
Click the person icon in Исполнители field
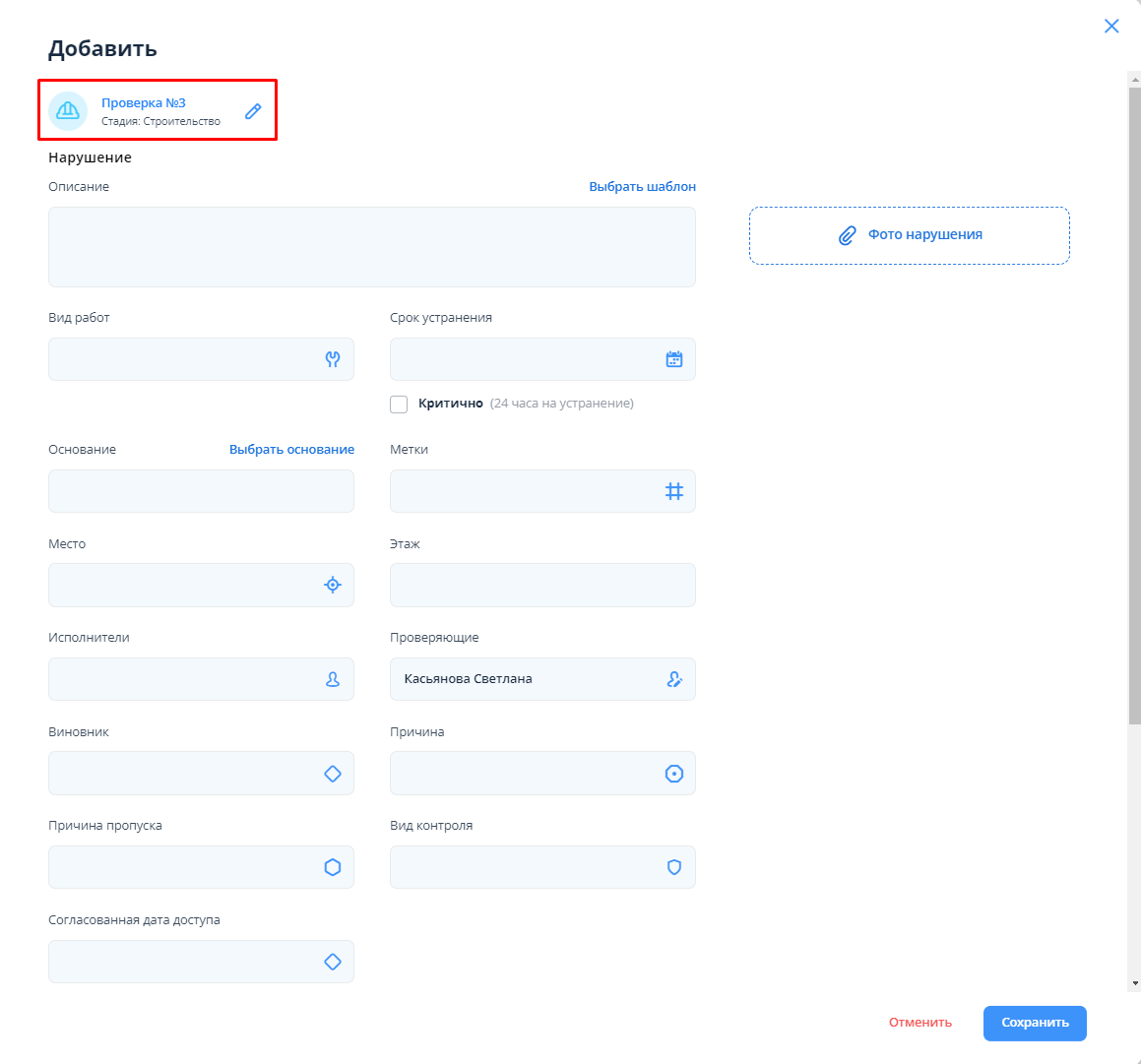[x=333, y=679]
